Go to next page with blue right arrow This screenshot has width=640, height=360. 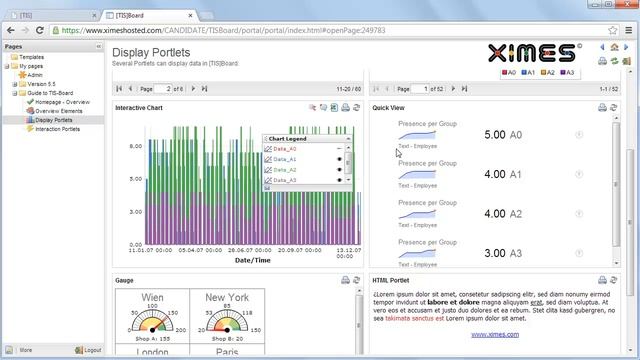point(626,47)
